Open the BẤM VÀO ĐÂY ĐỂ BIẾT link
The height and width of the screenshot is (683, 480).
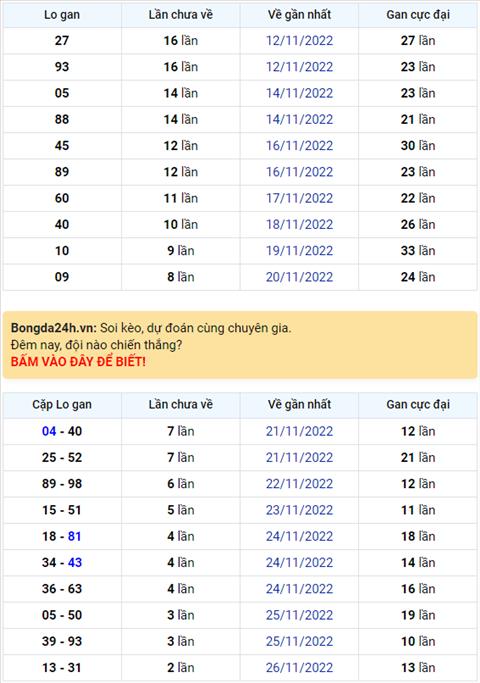78,362
